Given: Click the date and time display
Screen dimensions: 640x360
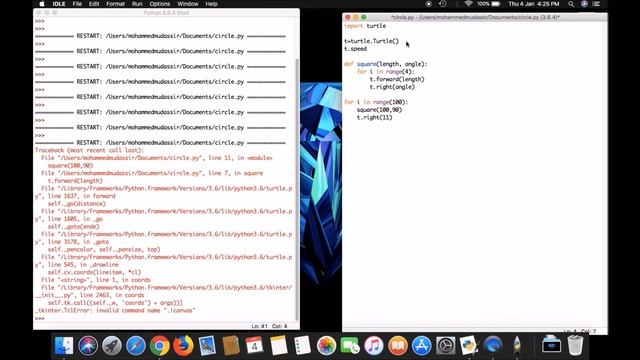Looking at the screenshot, I should (534, 4).
